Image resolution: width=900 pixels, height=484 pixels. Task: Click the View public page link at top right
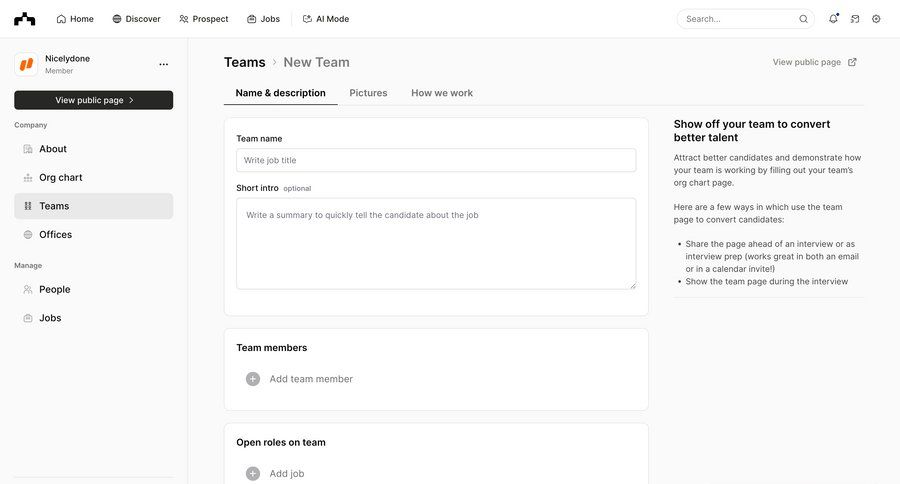tap(806, 62)
